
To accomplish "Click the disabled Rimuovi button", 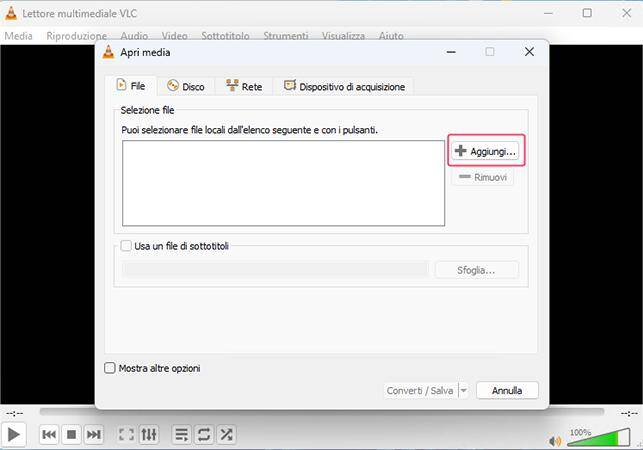I will click(x=483, y=177).
